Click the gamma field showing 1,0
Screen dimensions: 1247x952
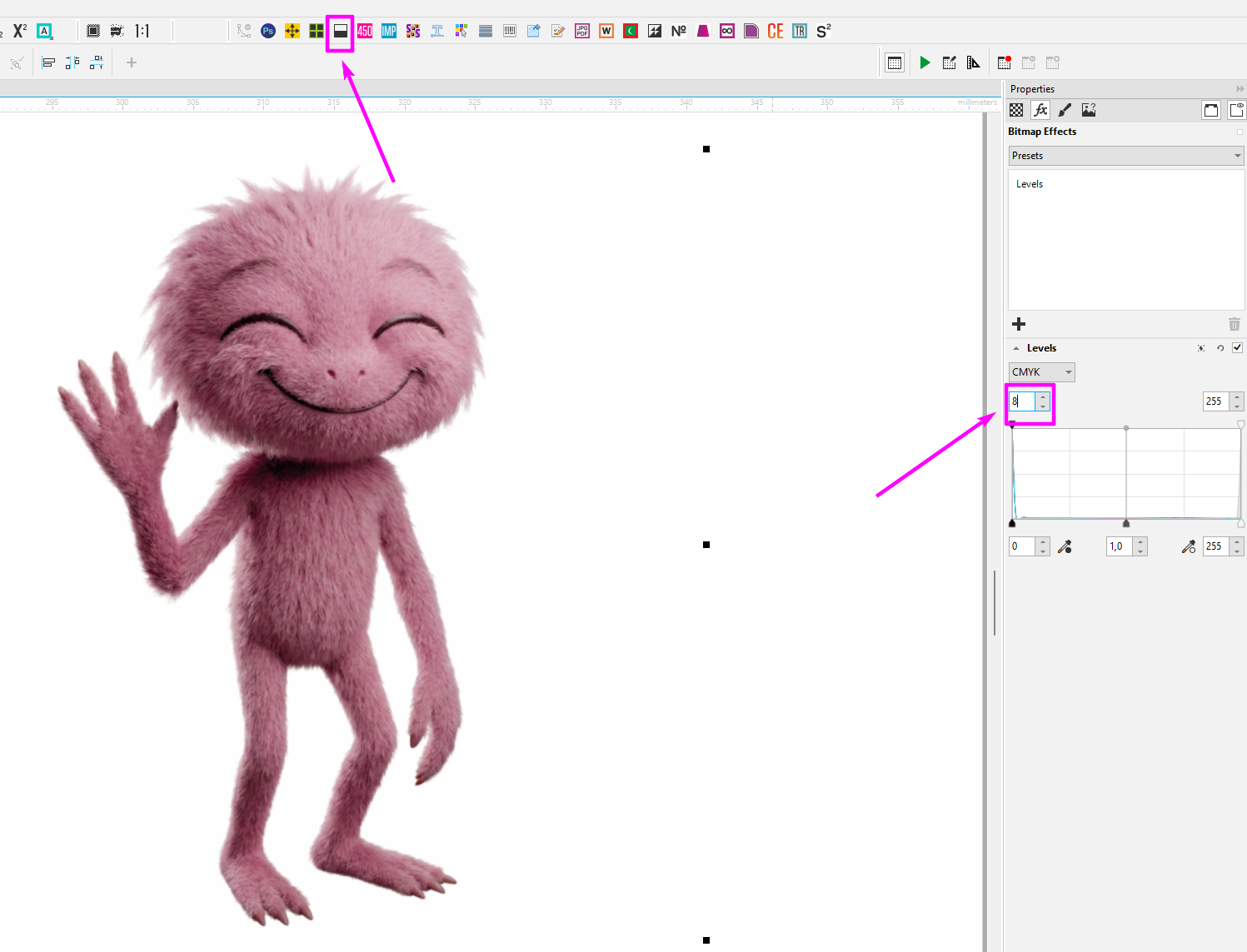[1120, 546]
